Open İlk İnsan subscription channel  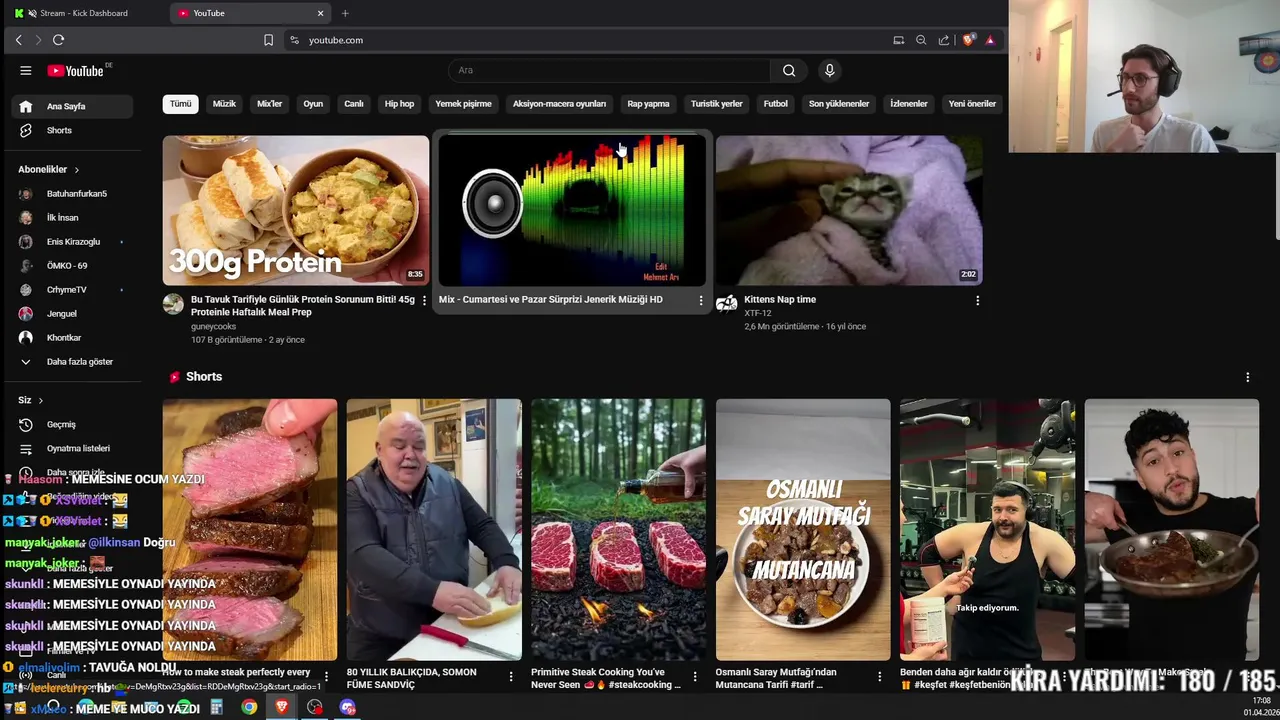pos(72,218)
